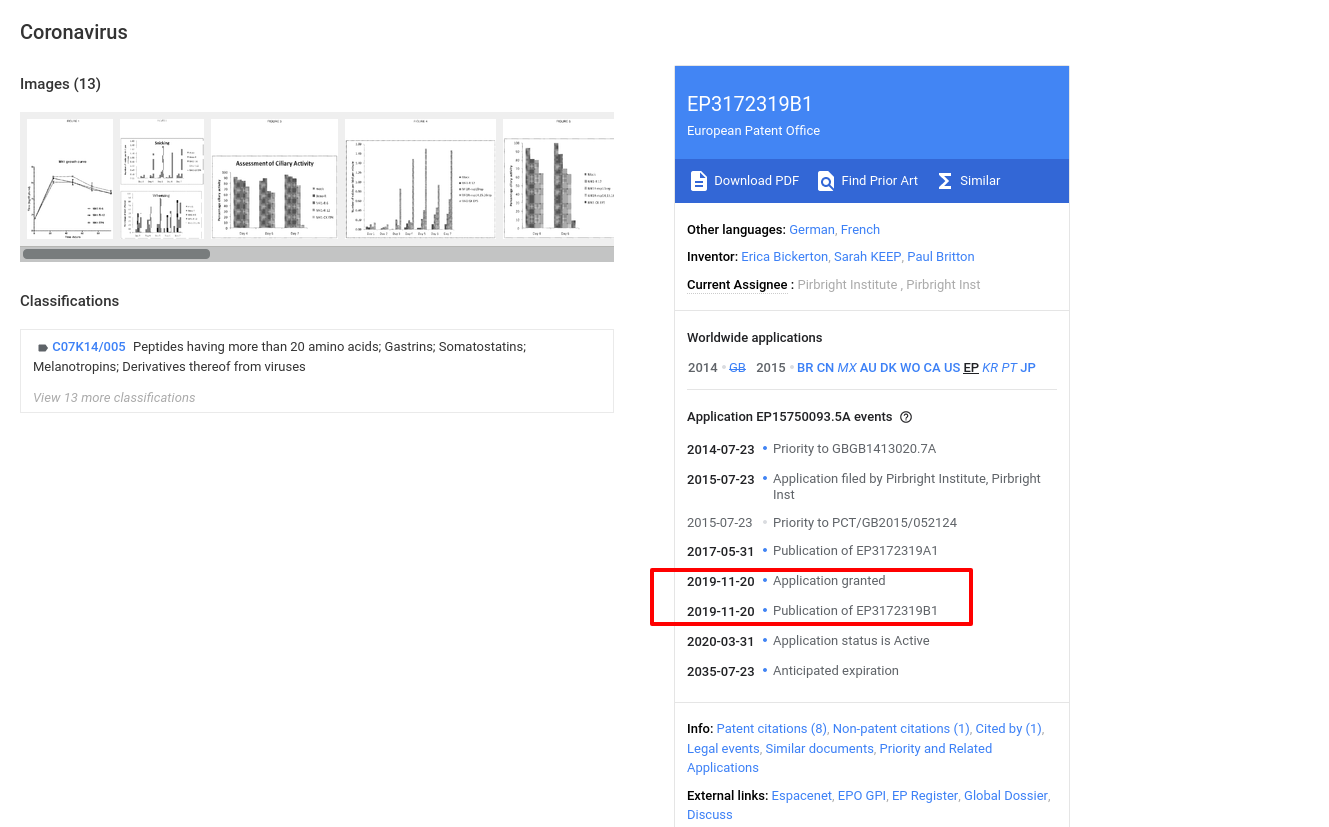
Task: Click the Similar sigma icon
Action: (x=945, y=181)
